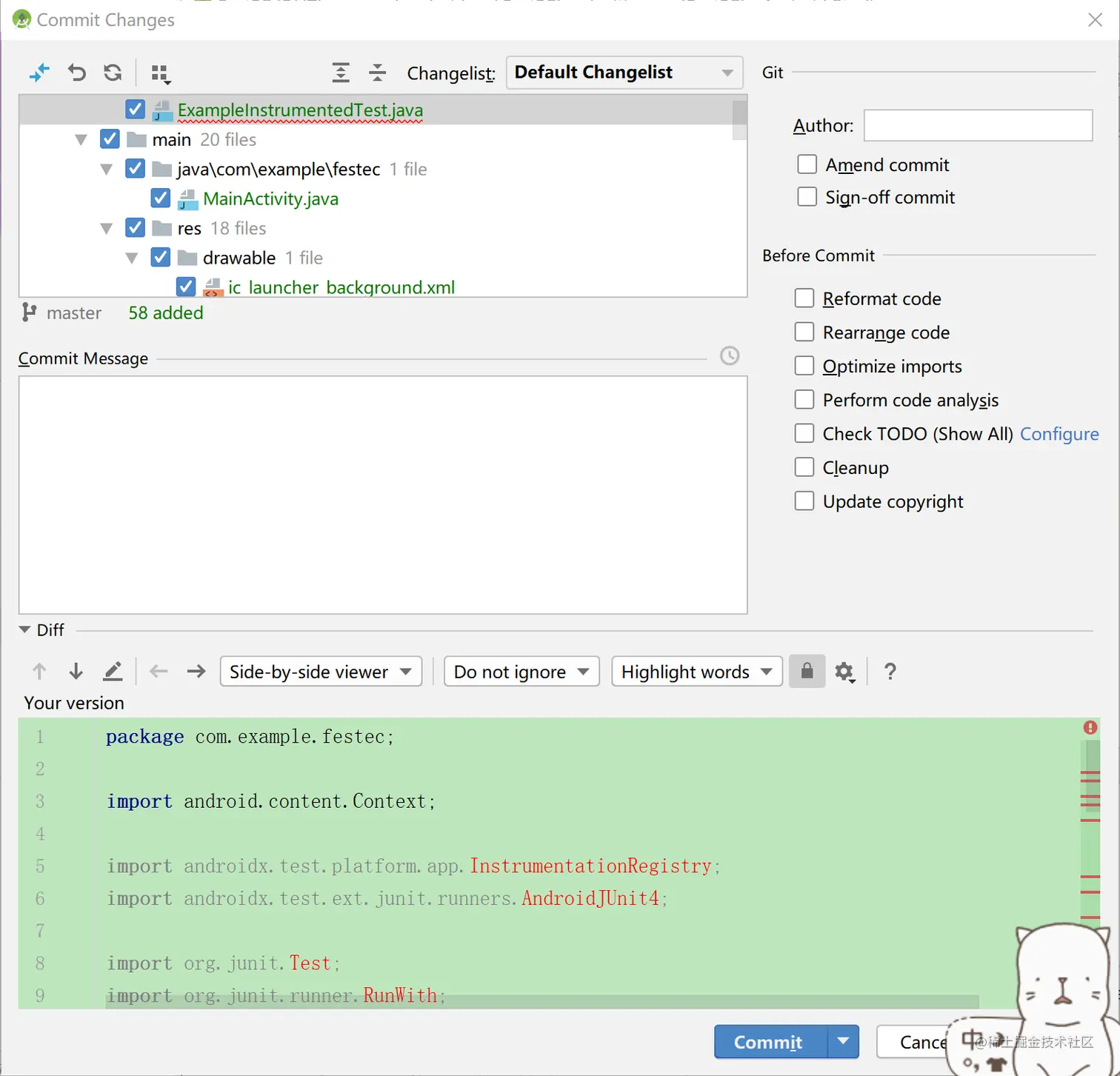This screenshot has width=1120, height=1076.
Task: Enable Cleanup checkbox
Action: (x=804, y=467)
